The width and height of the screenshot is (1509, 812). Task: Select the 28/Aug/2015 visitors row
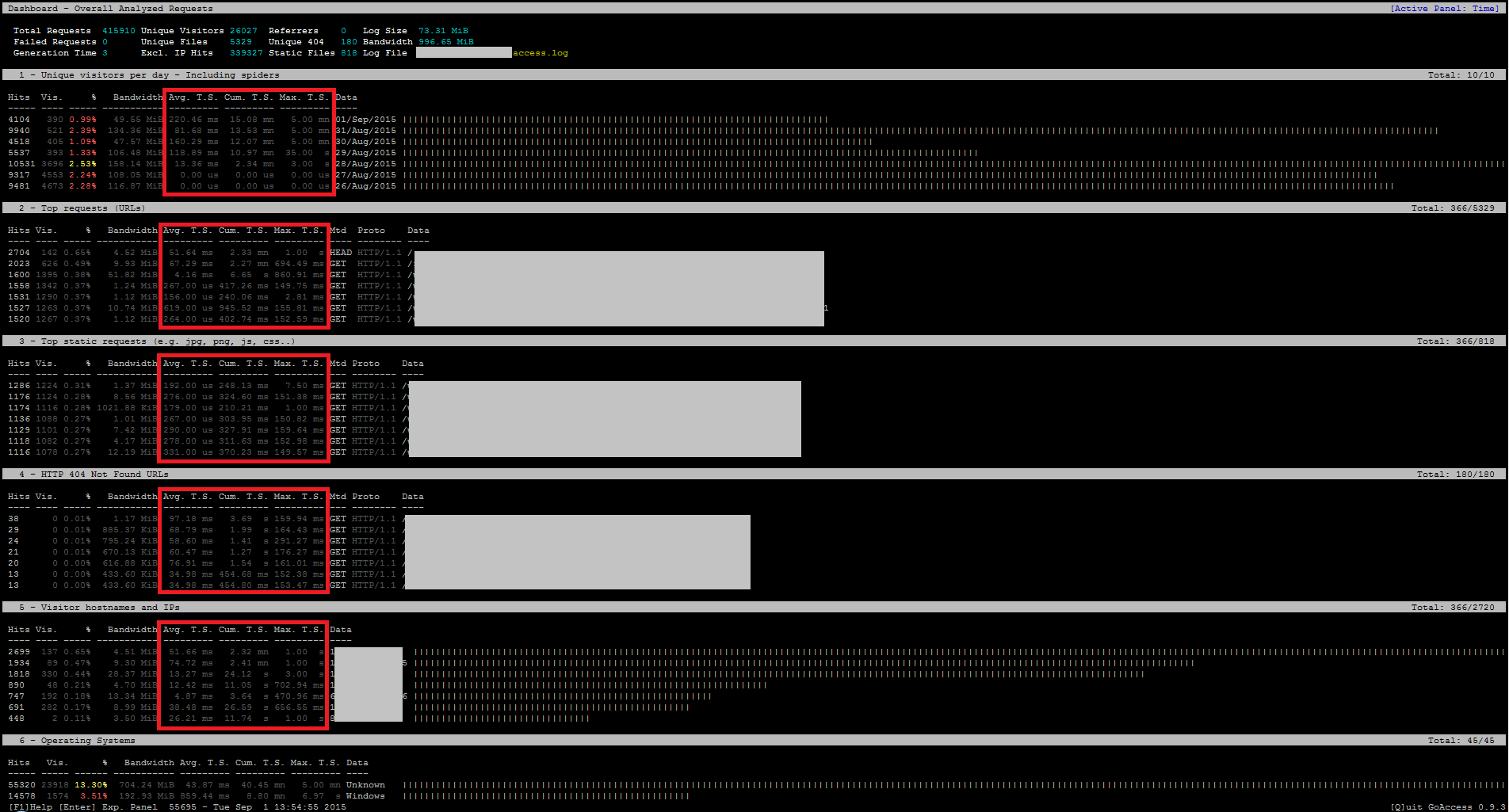754,164
